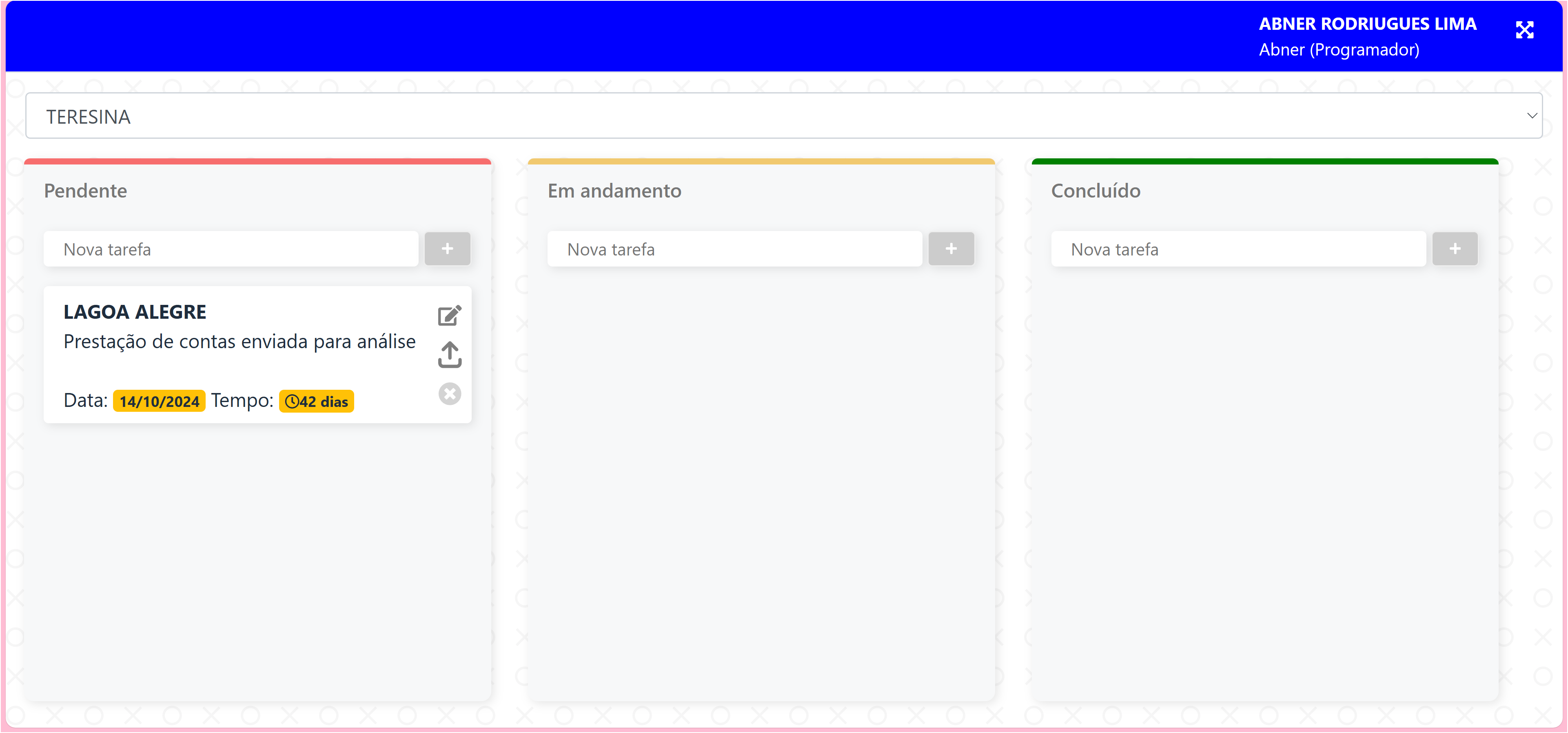Click the Pendente column header
This screenshot has height=733, width=1568.
pos(85,191)
